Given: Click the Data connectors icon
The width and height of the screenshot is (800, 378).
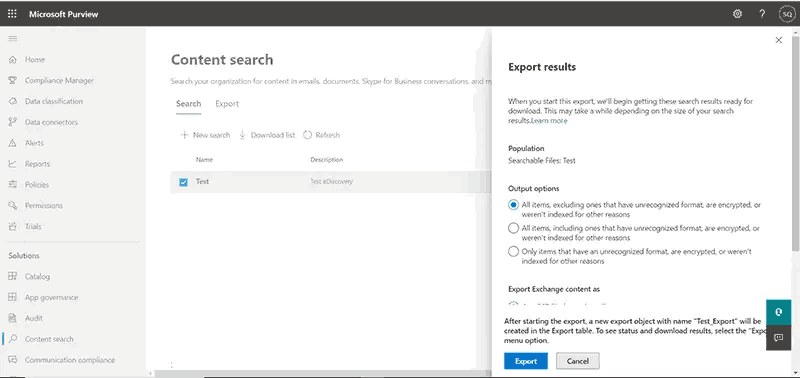Looking at the screenshot, I should (x=13, y=122).
